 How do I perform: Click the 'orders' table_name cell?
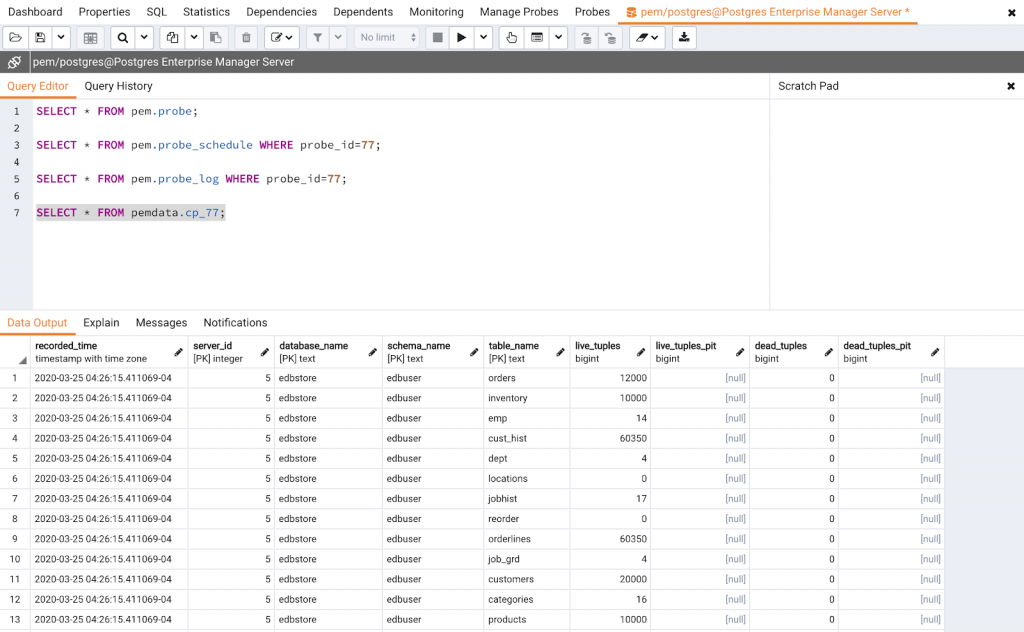(501, 378)
